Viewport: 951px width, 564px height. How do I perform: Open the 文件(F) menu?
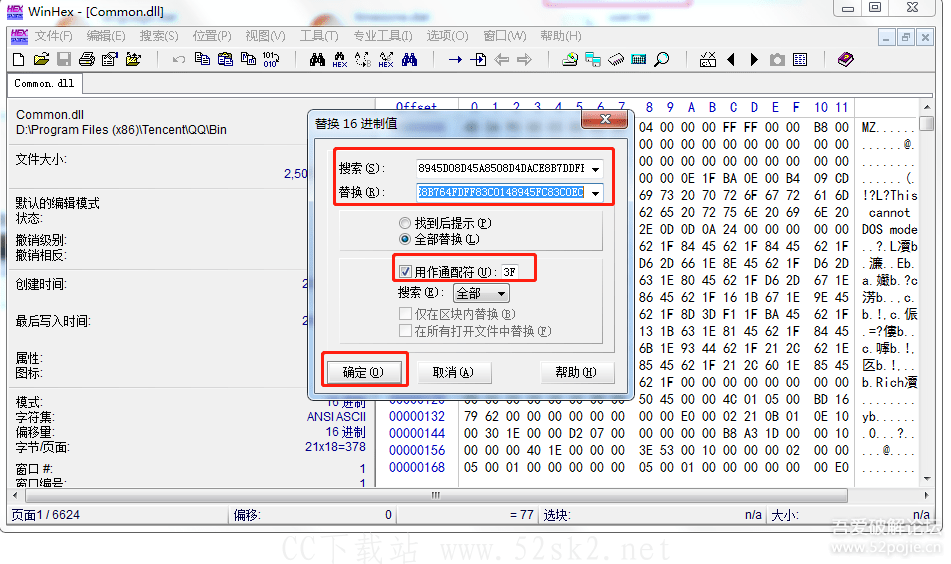[x=53, y=36]
